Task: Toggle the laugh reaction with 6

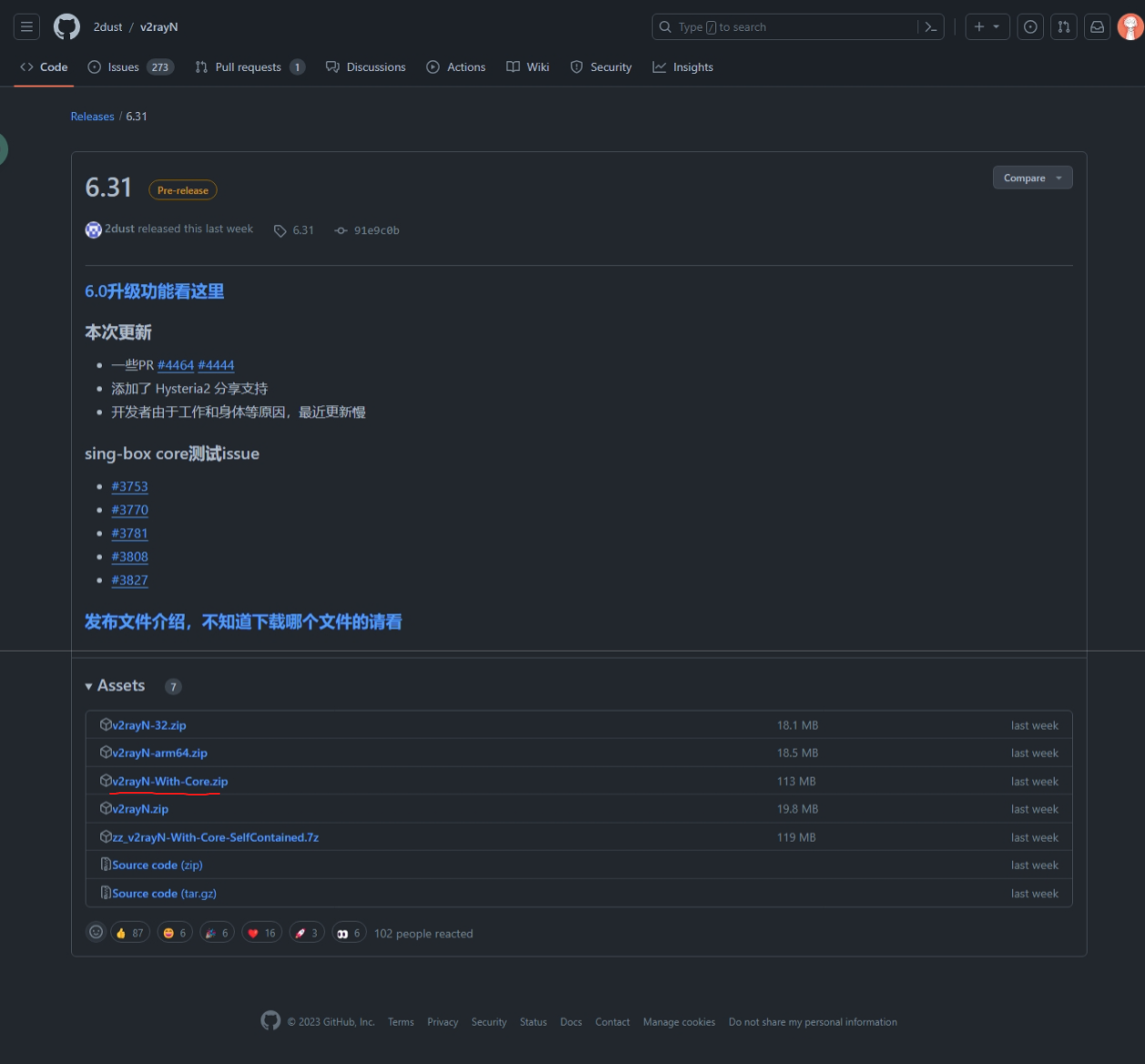Action: (x=175, y=933)
